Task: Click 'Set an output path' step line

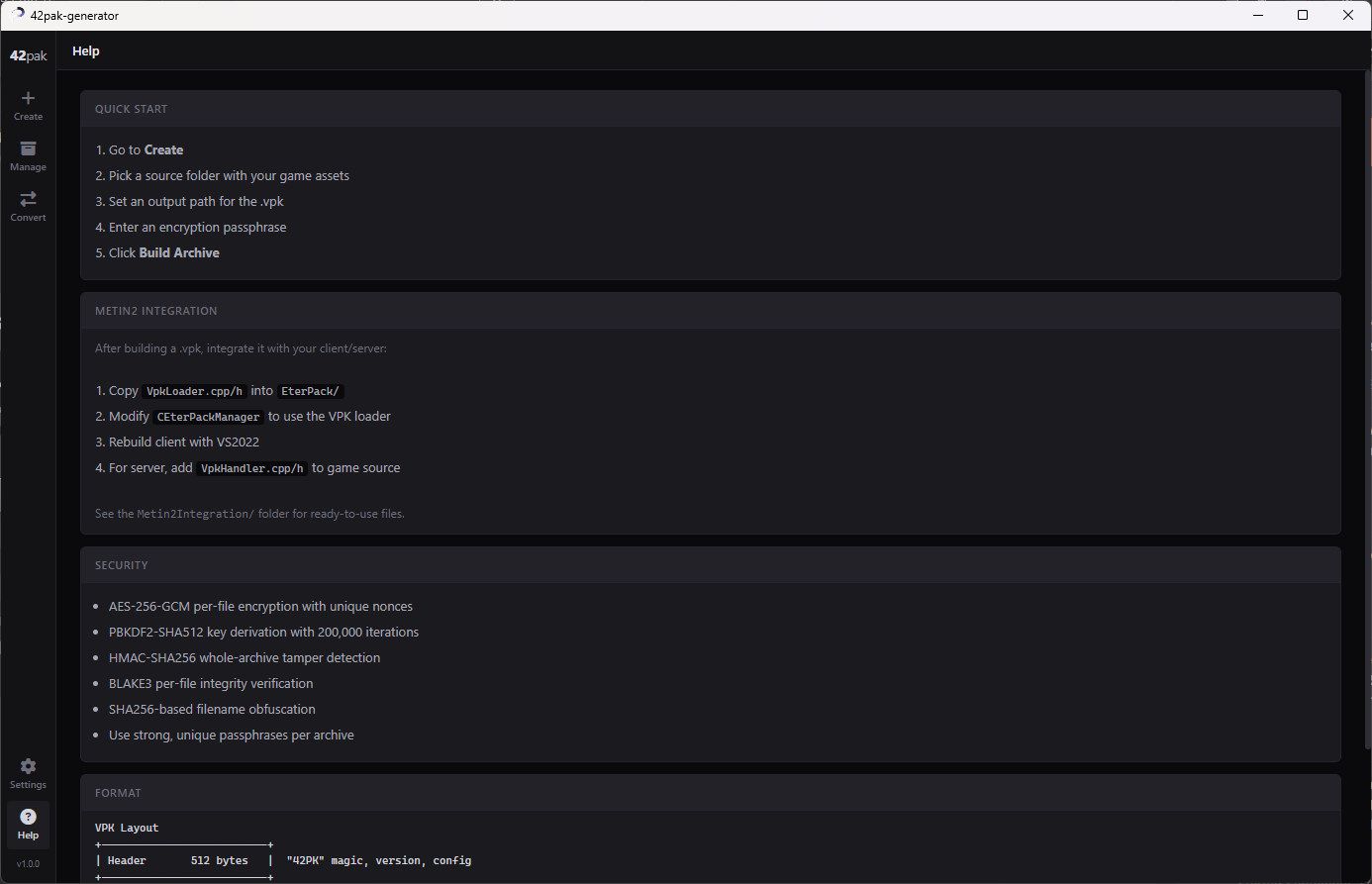Action: [x=190, y=202]
